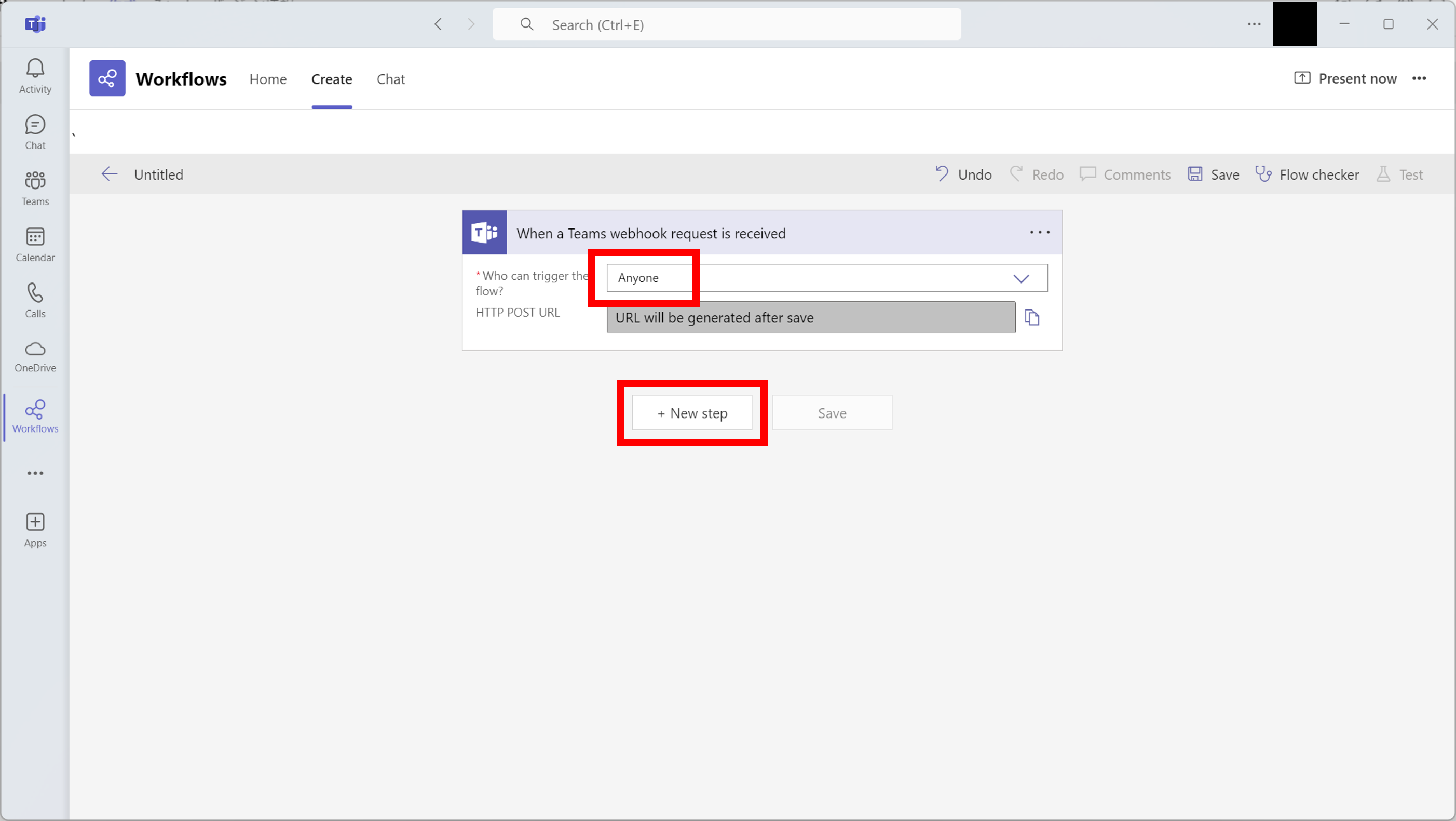The image size is (1456, 821).
Task: Switch to the Workflows Chat tab
Action: tap(390, 79)
